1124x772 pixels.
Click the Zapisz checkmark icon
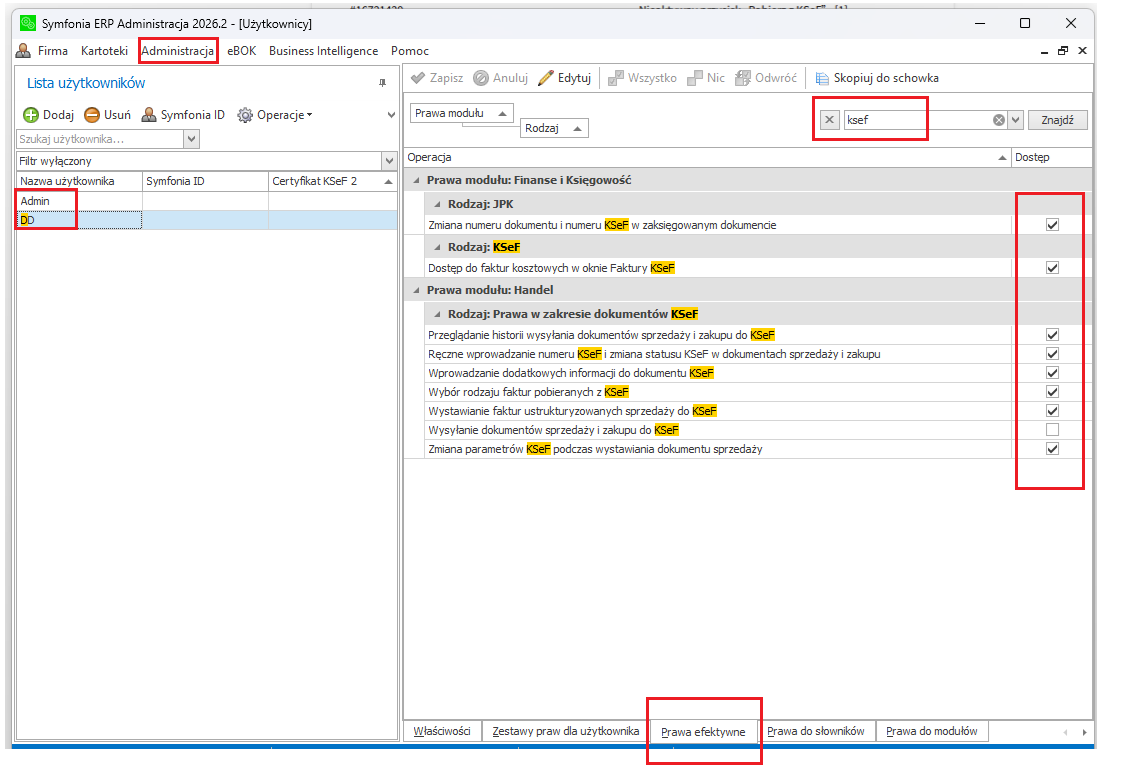pyautogui.click(x=418, y=78)
